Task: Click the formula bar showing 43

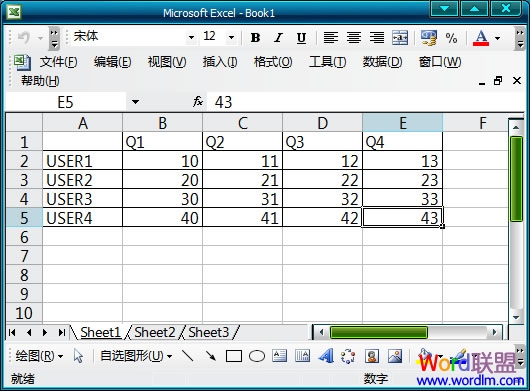Action: point(366,102)
